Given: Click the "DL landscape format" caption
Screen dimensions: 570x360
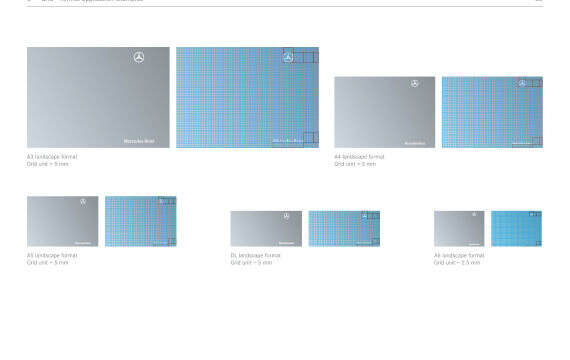Looking at the screenshot, I should pos(256,255).
